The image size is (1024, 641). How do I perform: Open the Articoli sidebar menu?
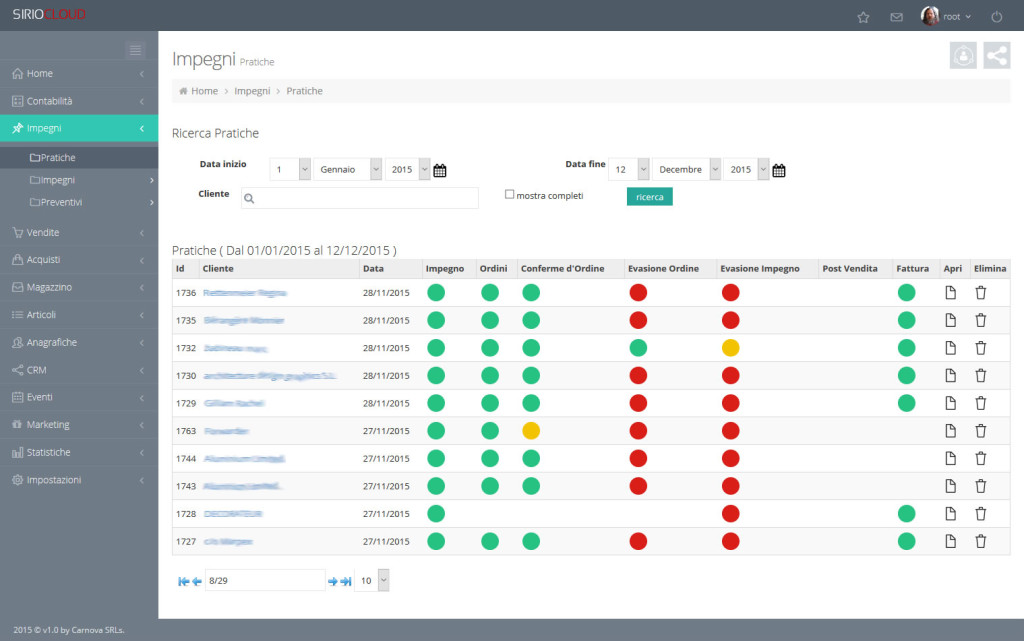[x=79, y=315]
